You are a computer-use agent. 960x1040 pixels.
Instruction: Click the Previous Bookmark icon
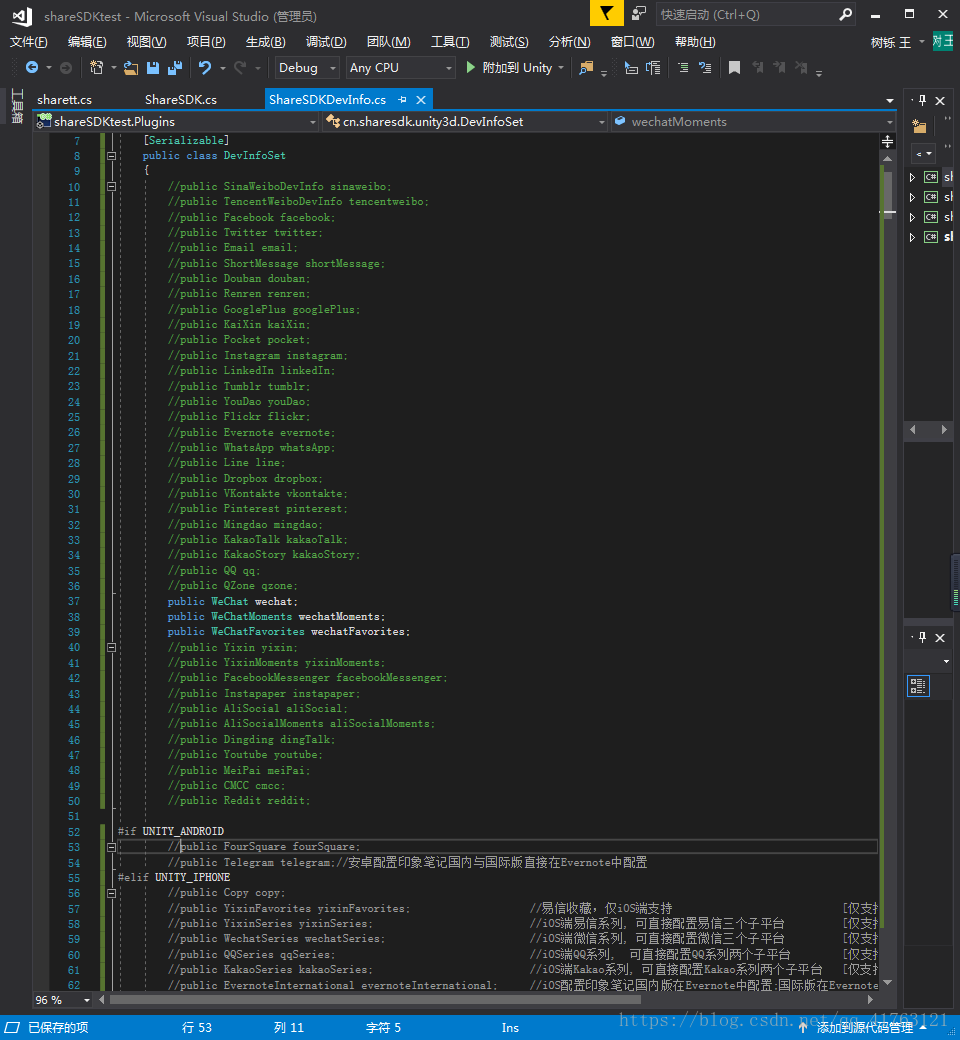click(x=758, y=68)
